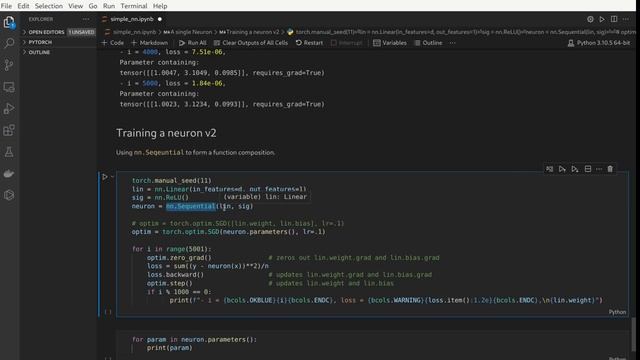Open the Selection menu
Viewport: 640px width, 360px height.
[x=49, y=6]
